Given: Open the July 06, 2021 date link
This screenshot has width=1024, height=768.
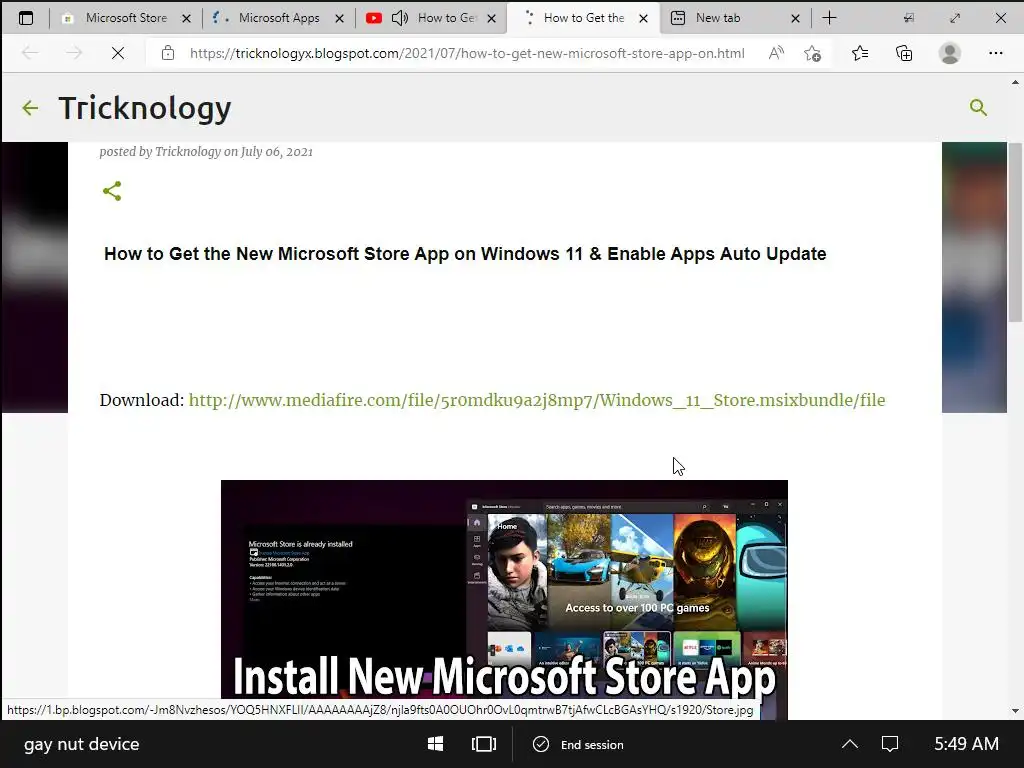Looking at the screenshot, I should (276, 152).
